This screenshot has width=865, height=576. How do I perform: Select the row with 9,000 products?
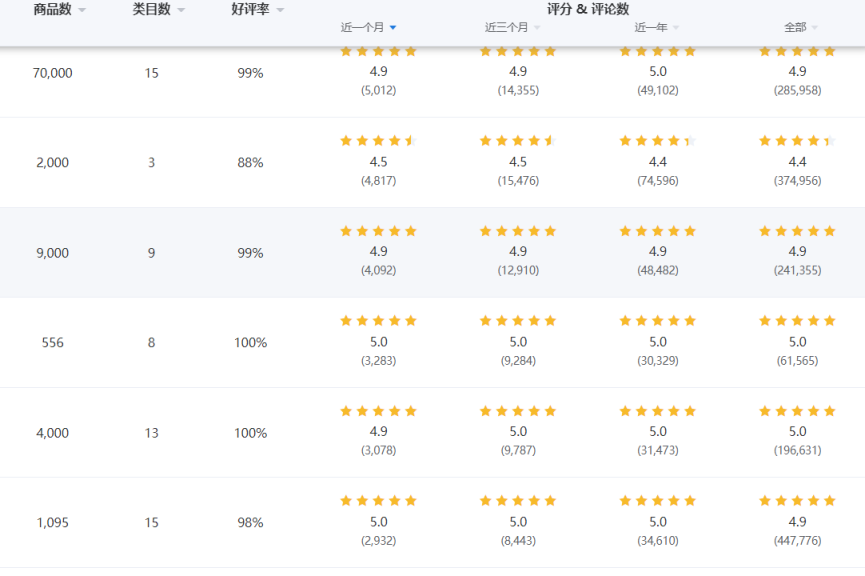(x=52, y=253)
